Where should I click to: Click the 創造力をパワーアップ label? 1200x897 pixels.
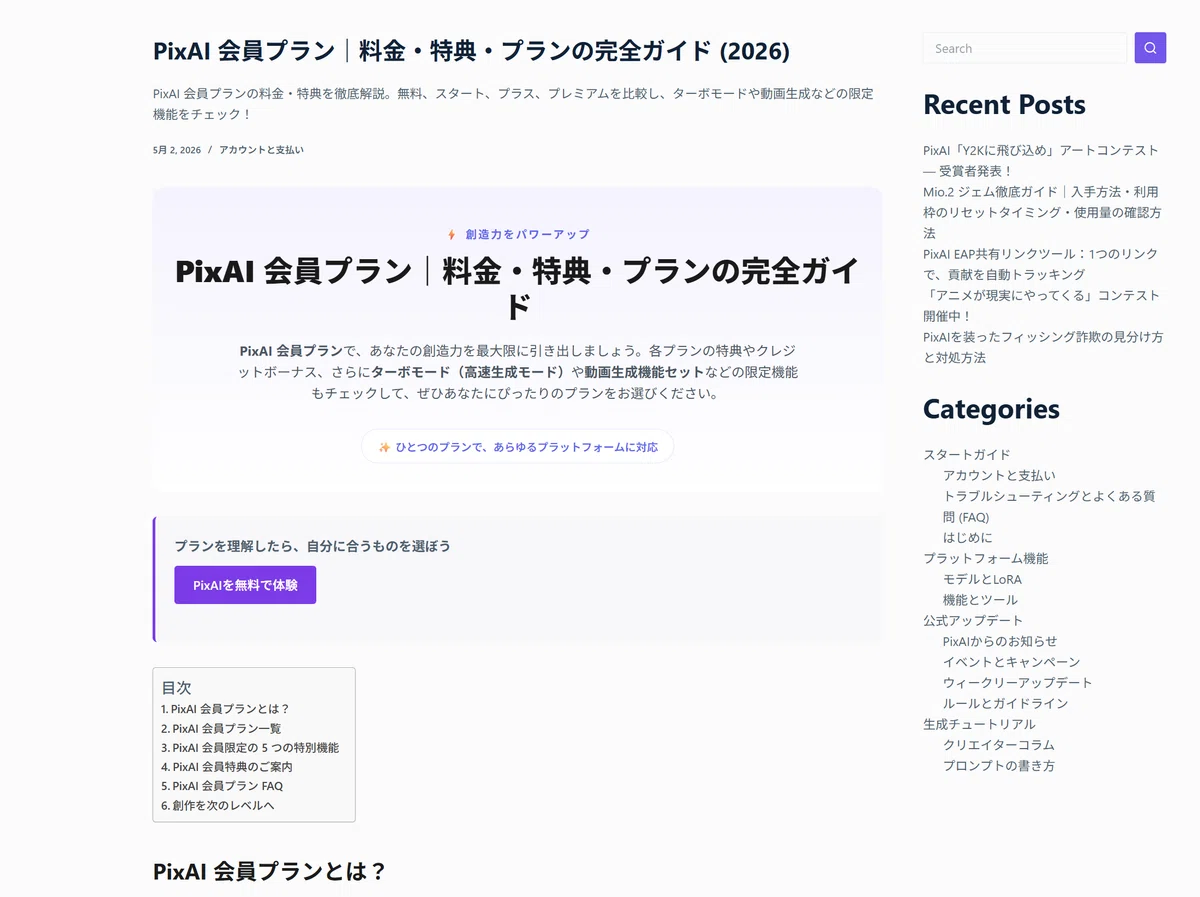coord(527,234)
